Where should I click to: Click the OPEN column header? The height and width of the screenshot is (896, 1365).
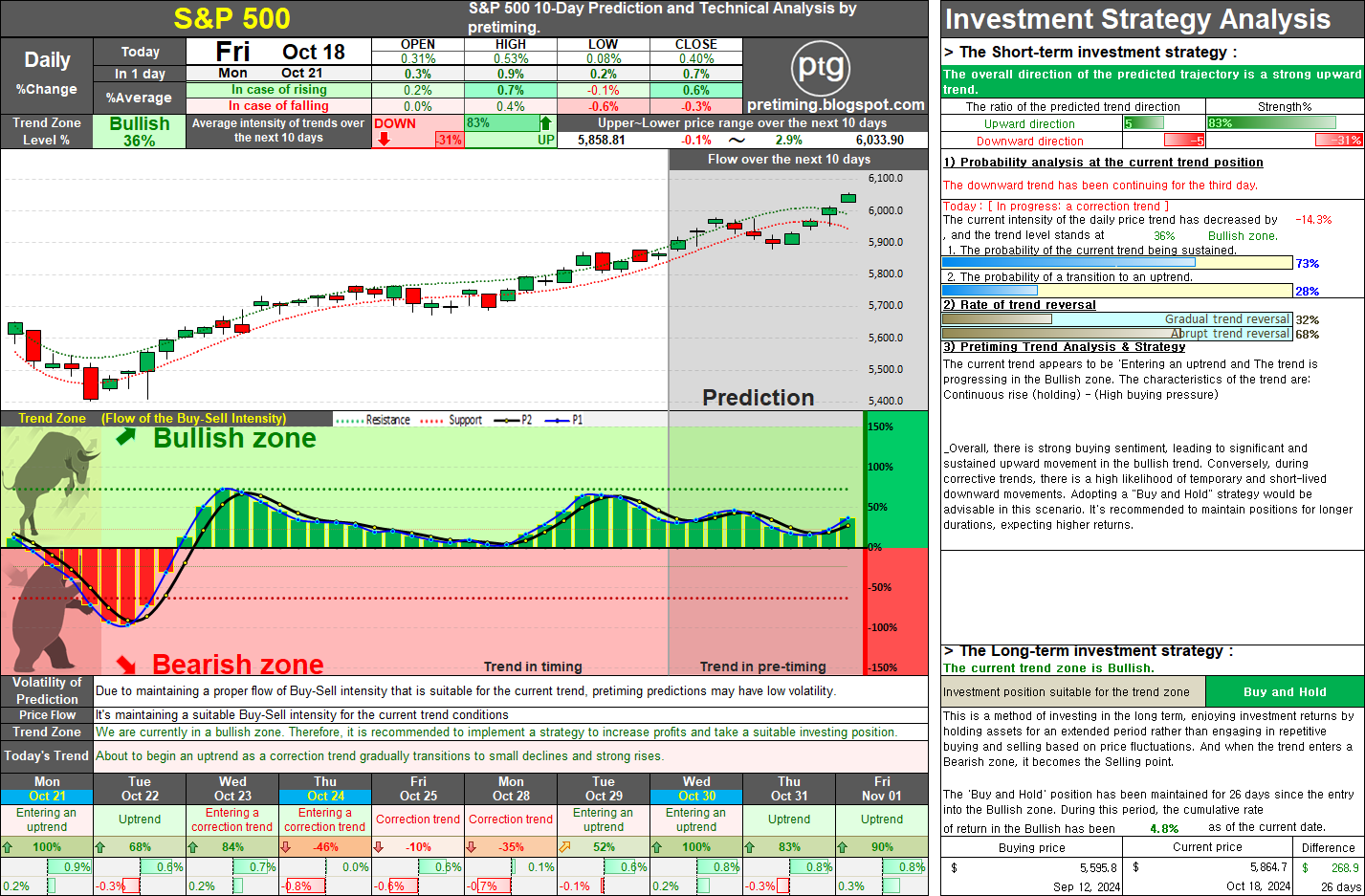click(x=418, y=44)
